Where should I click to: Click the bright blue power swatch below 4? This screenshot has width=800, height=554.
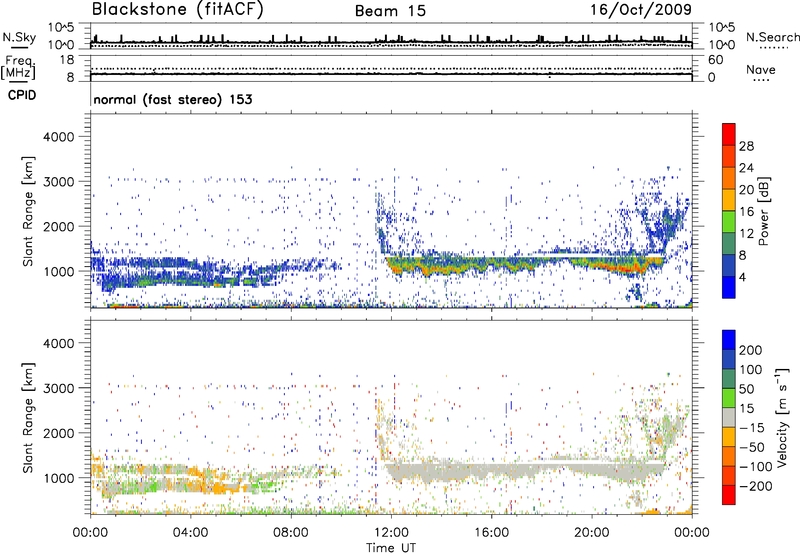[729, 287]
